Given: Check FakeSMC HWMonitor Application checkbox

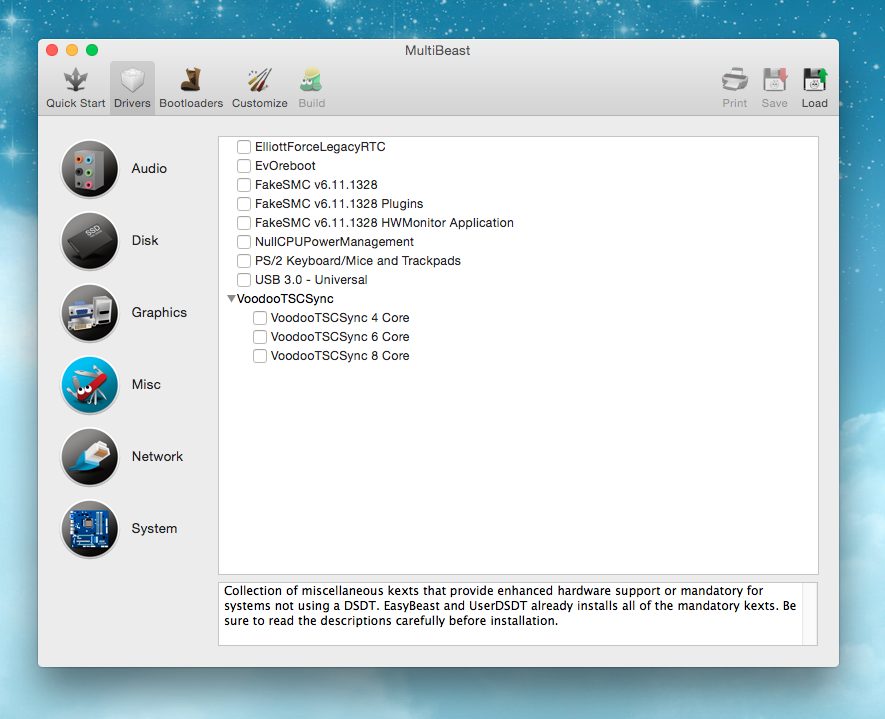Looking at the screenshot, I should [x=244, y=223].
